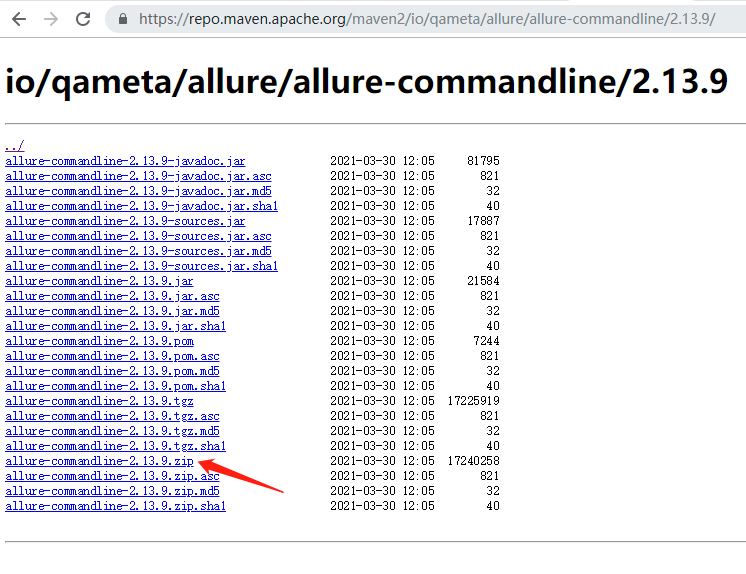Open allure-commandline-2.13.9.tgz.md5 link

click(x=112, y=431)
